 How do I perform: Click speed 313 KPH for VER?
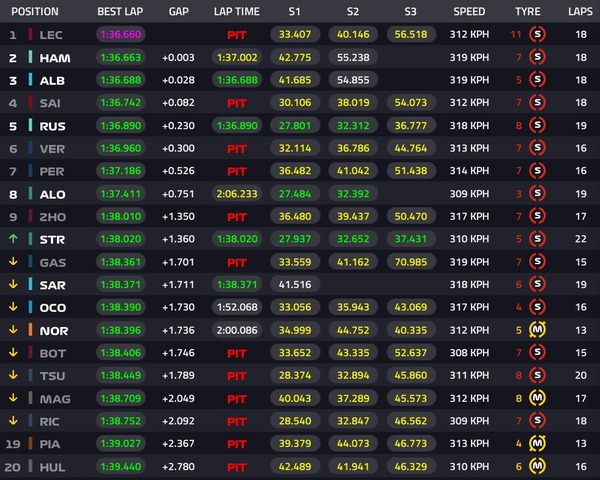pyautogui.click(x=470, y=148)
